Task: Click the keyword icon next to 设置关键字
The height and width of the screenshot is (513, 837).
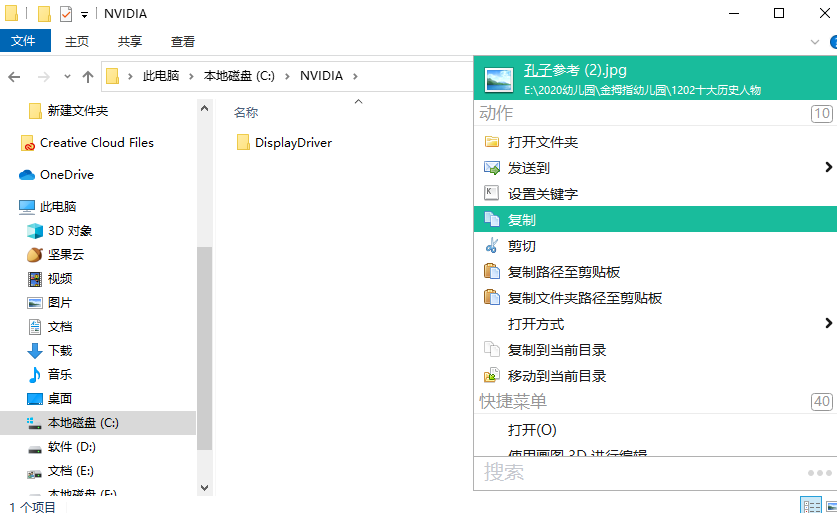Action: [x=491, y=194]
